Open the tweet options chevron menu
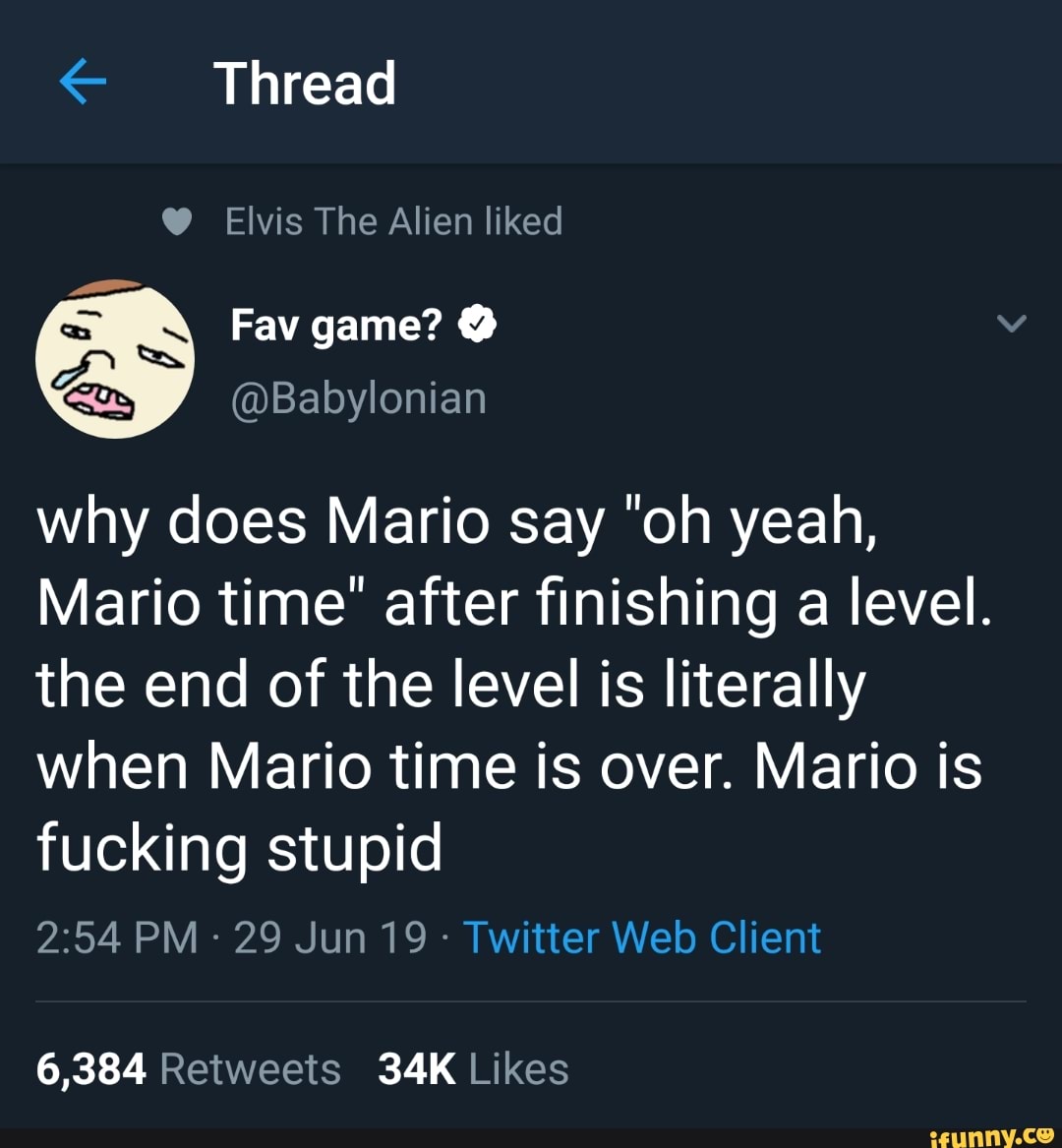 [1013, 325]
